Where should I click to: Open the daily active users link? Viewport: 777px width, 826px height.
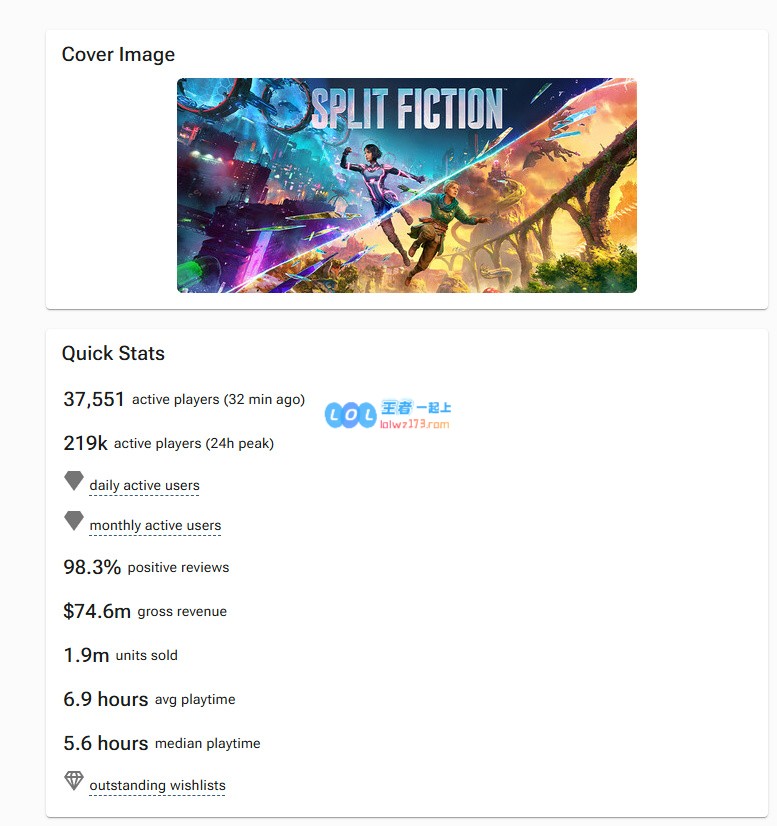point(144,485)
